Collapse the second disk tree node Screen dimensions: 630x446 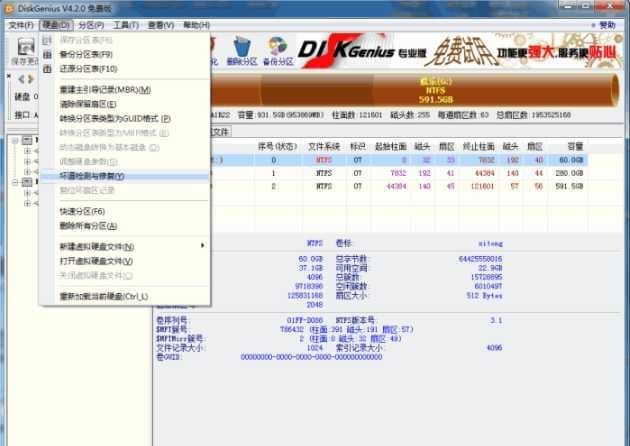coord(15,182)
